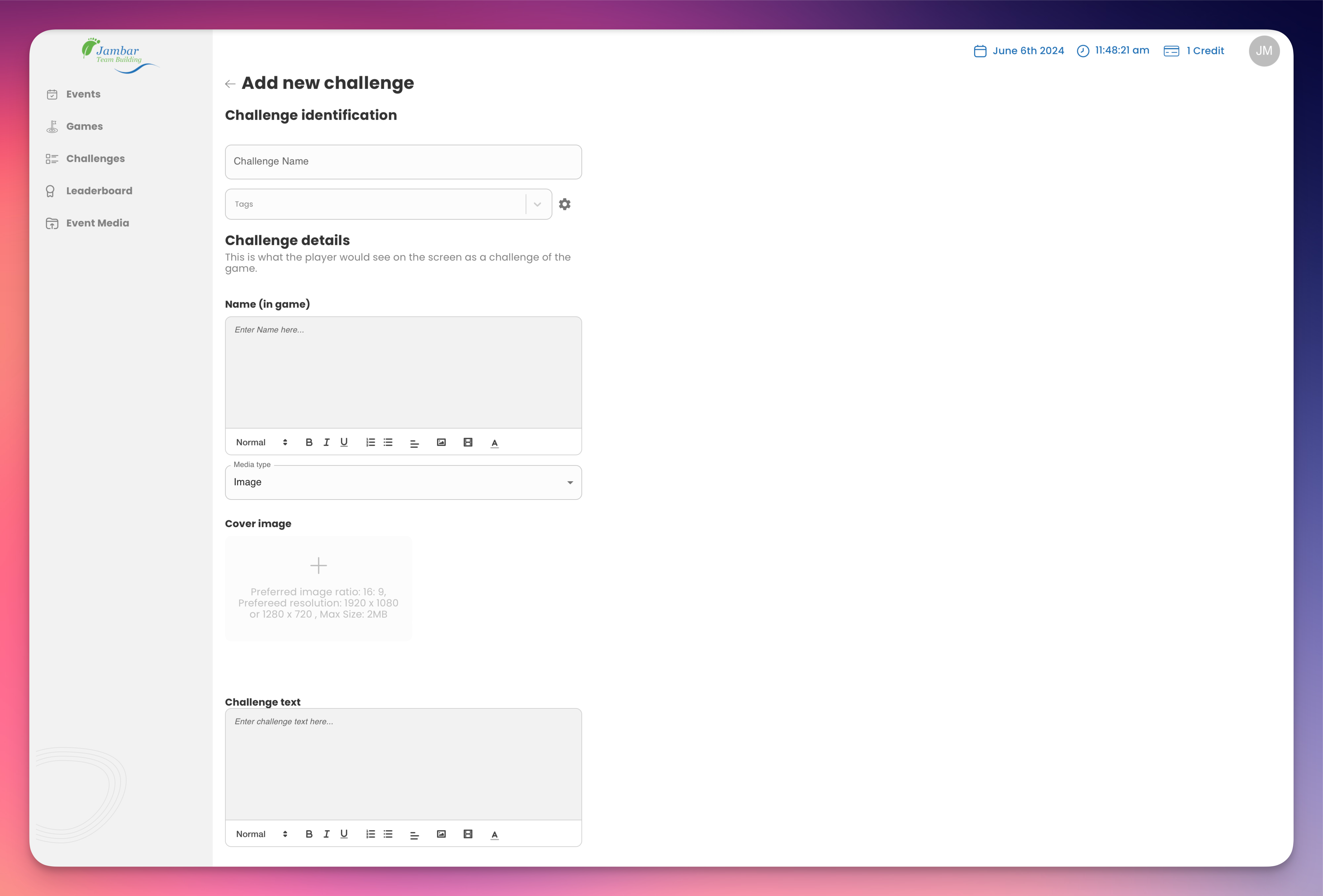Viewport: 1323px width, 896px height.
Task: Insert video in Name editor toolbar
Action: pyautogui.click(x=468, y=442)
